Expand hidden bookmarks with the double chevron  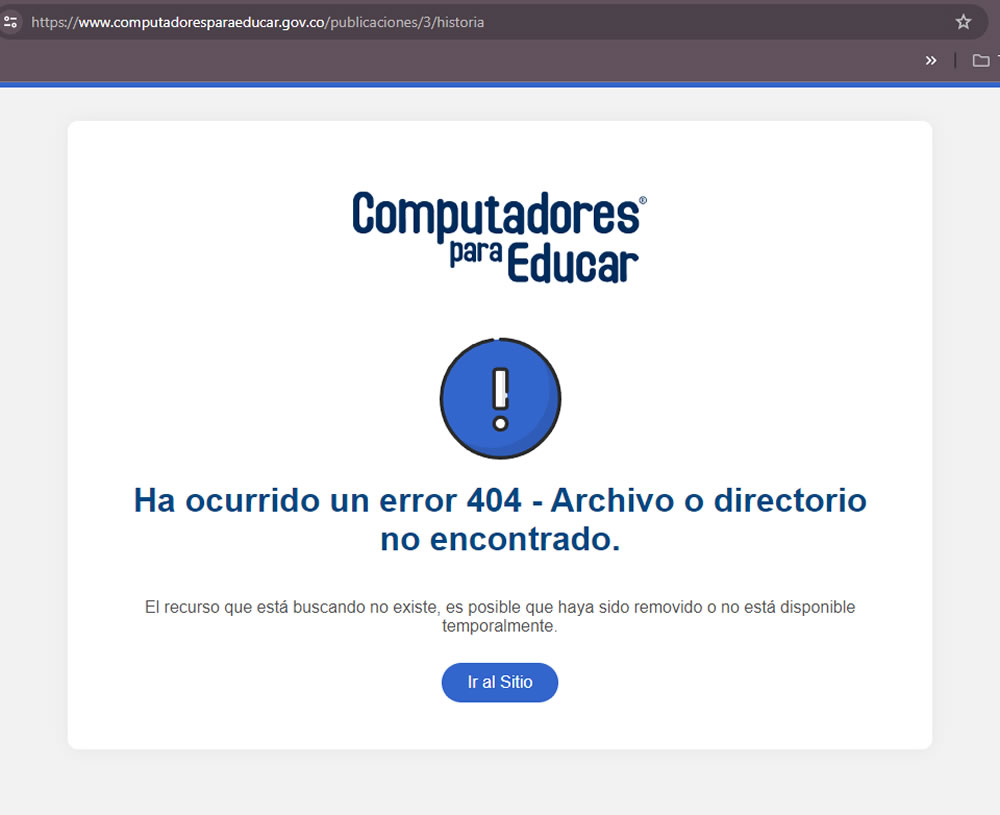(x=931, y=61)
